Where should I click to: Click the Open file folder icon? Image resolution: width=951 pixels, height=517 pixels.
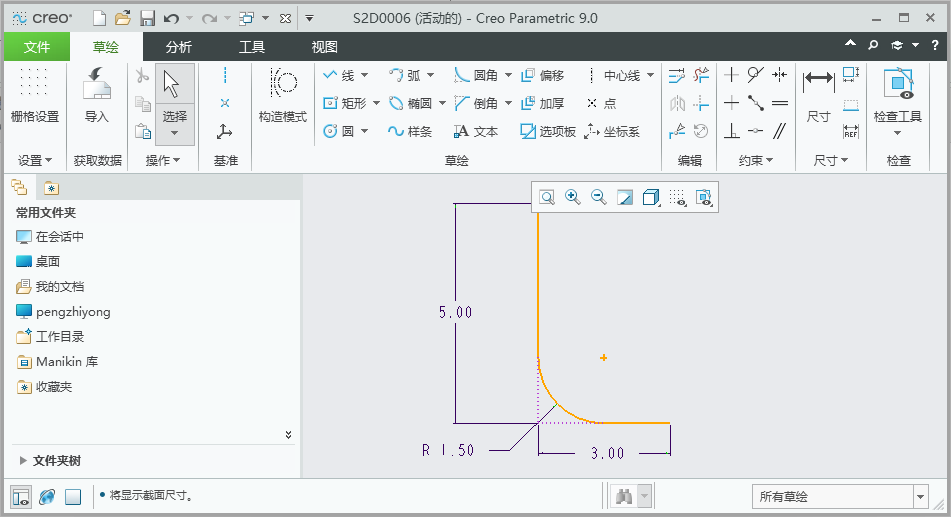coord(123,18)
